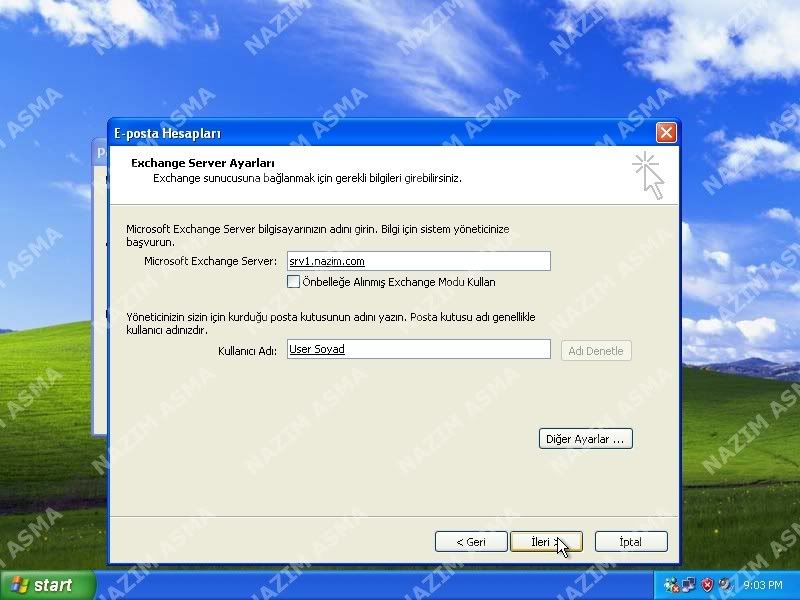Continue with the İleri button
This screenshot has height=600, width=800.
pos(546,542)
